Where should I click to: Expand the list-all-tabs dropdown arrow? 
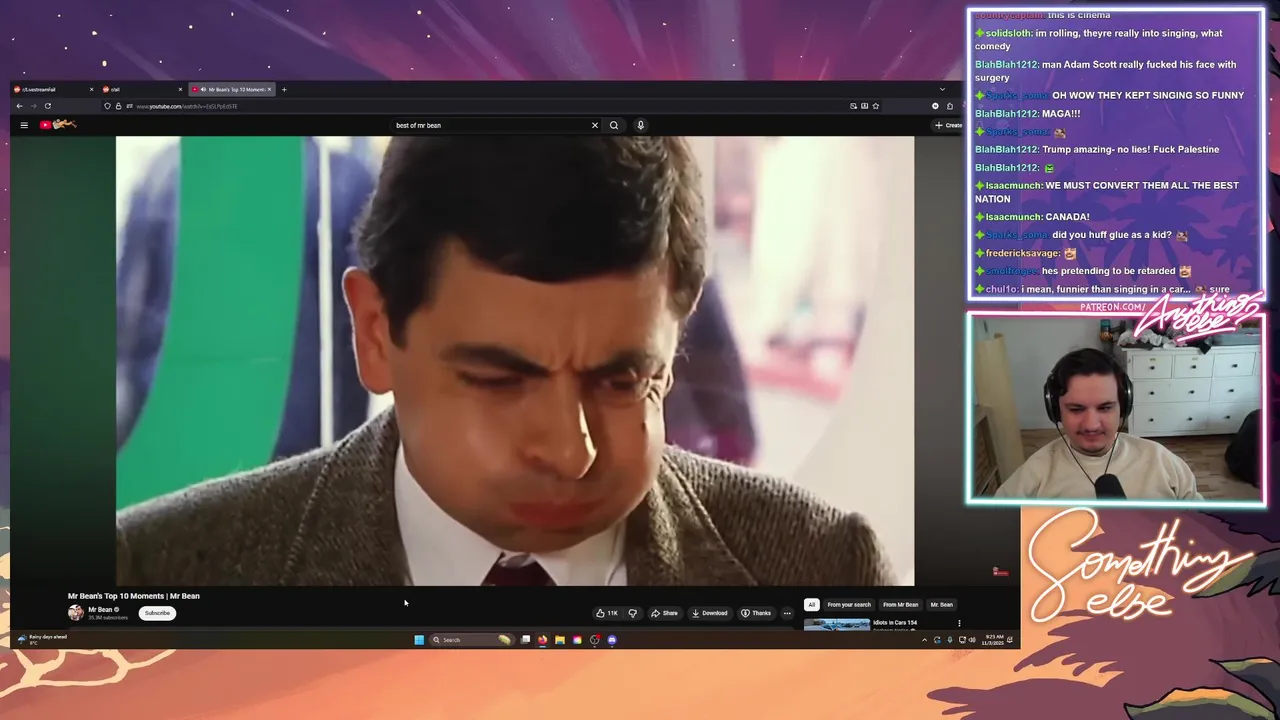(x=941, y=89)
